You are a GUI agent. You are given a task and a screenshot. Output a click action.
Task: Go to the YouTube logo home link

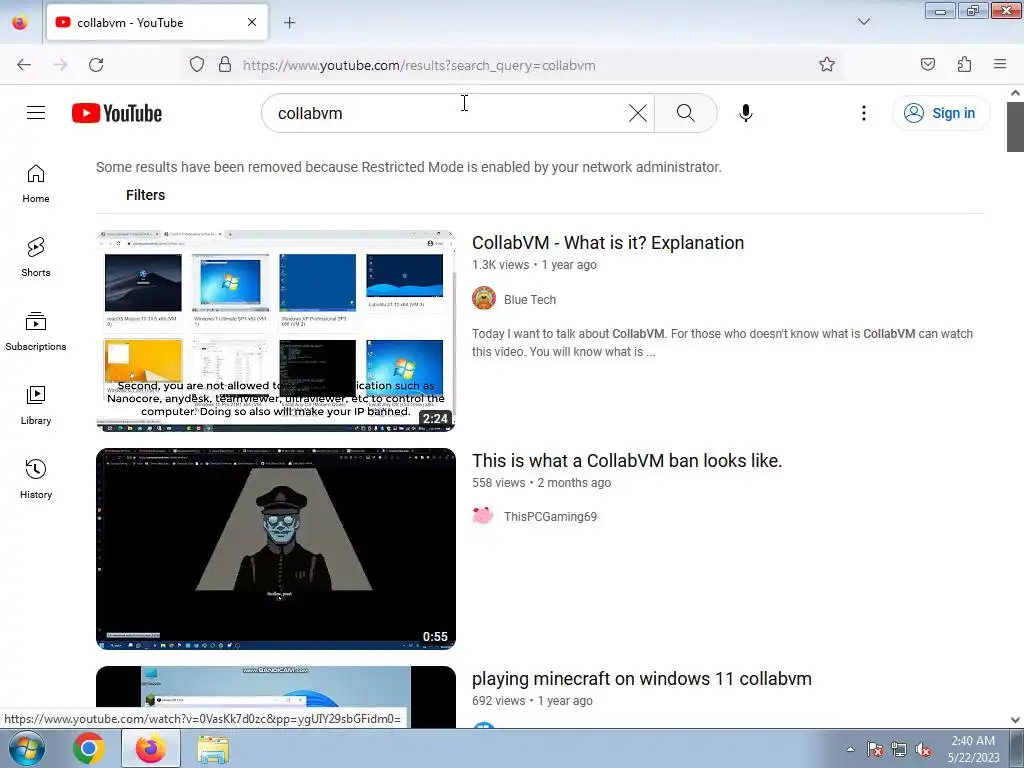tap(117, 113)
